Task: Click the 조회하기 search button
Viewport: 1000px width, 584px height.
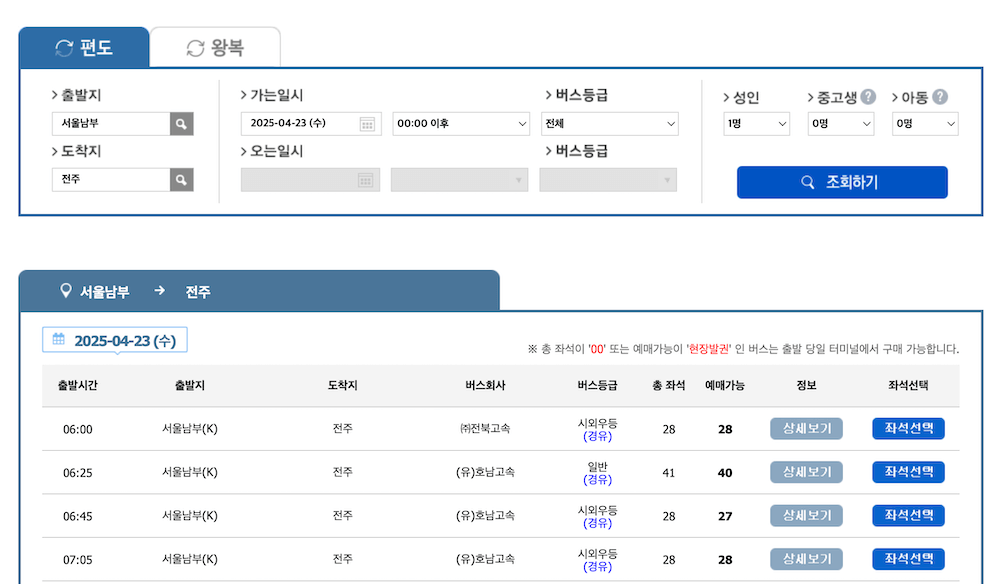Action: [842, 182]
